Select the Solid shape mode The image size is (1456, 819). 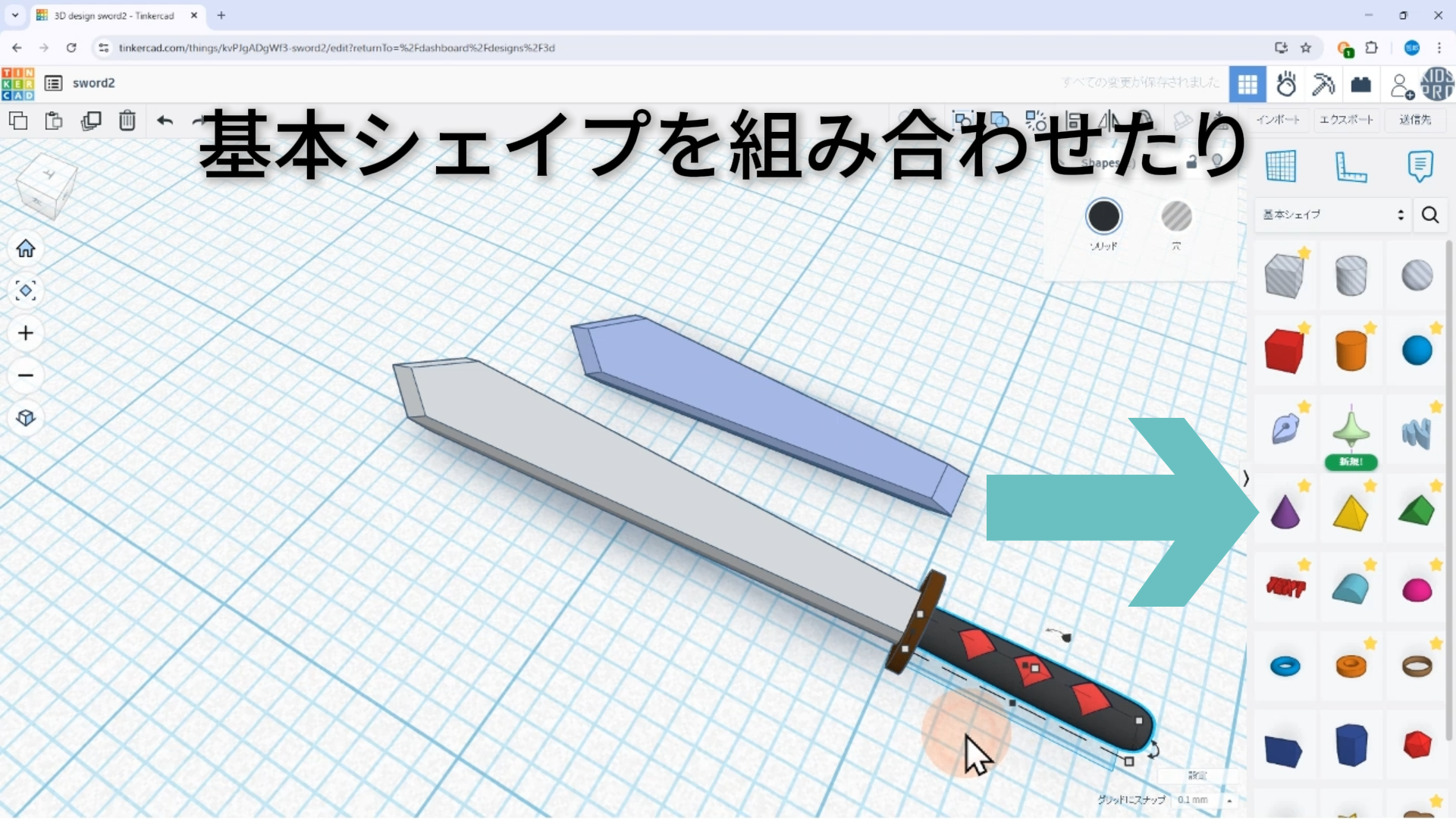coord(1103,217)
